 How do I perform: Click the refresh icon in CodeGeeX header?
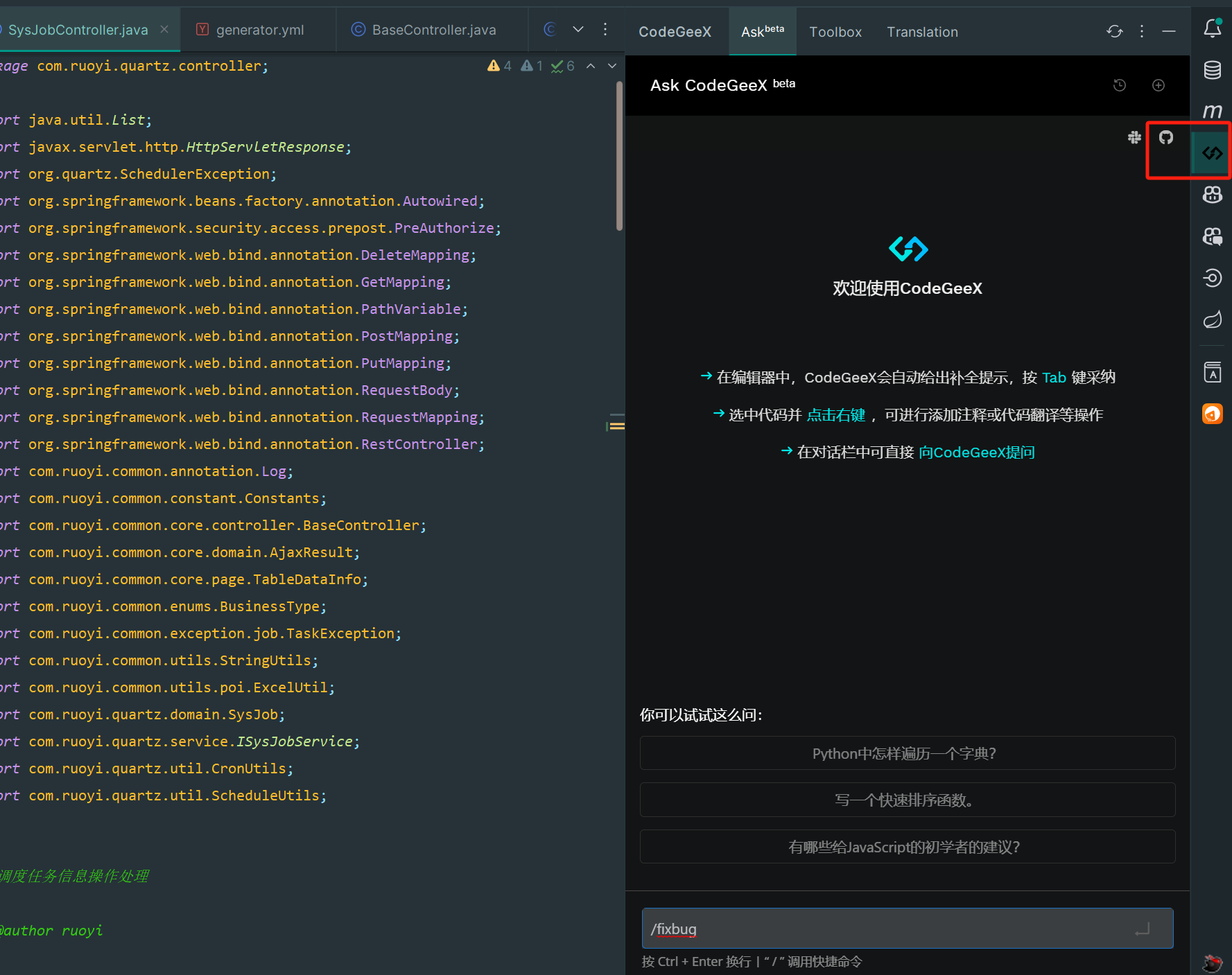click(x=1115, y=31)
